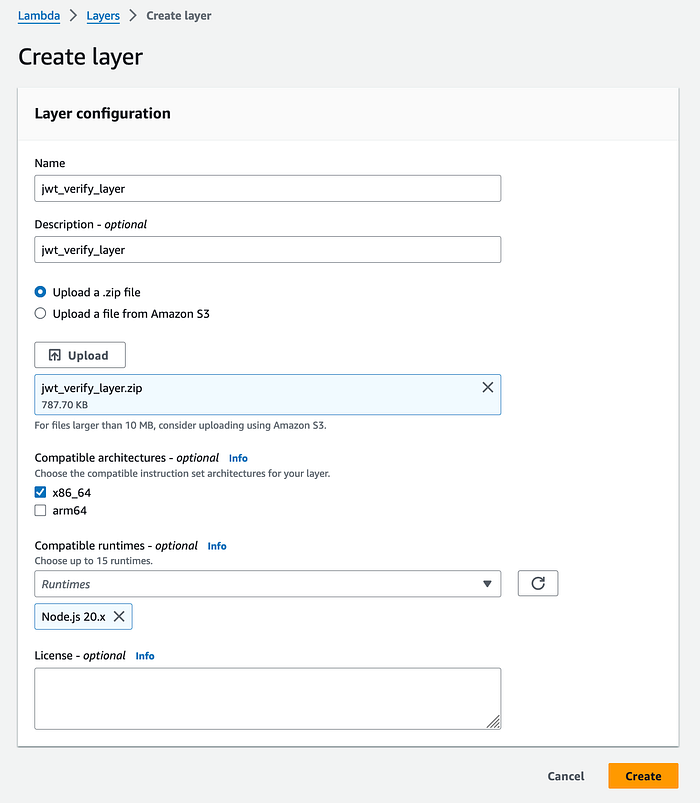
Task: Enable the arm64 architecture checkbox
Action: [41, 511]
